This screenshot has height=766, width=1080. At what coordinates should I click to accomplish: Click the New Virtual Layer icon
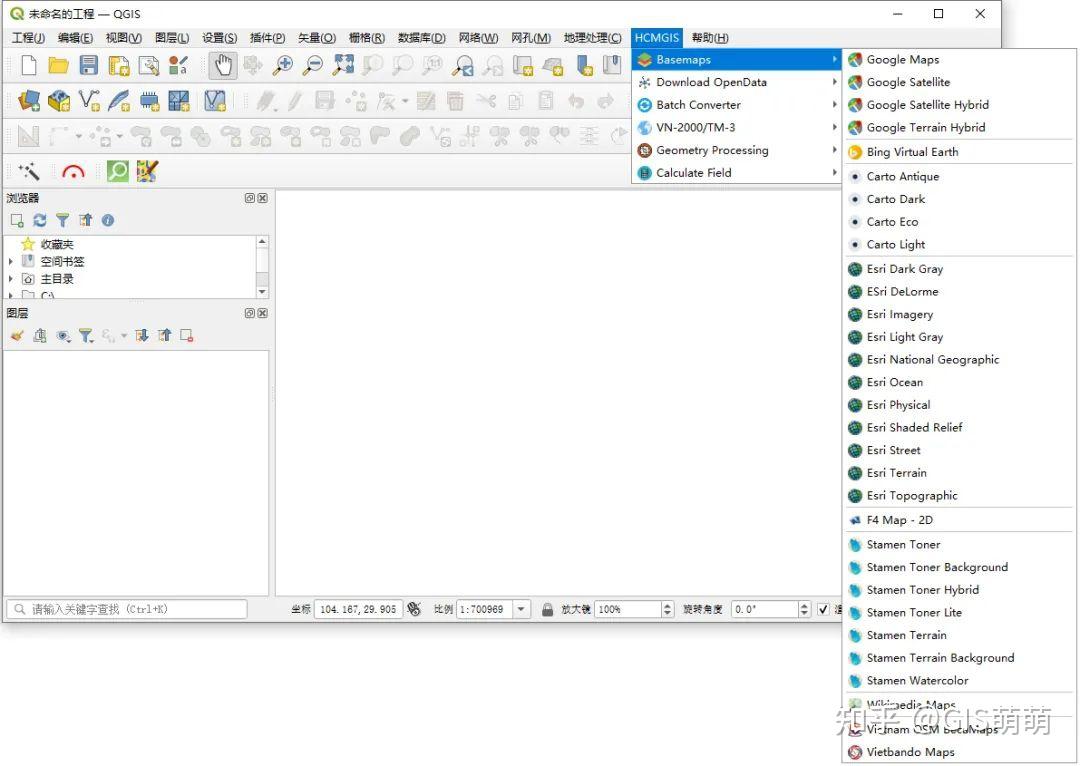tap(178, 101)
